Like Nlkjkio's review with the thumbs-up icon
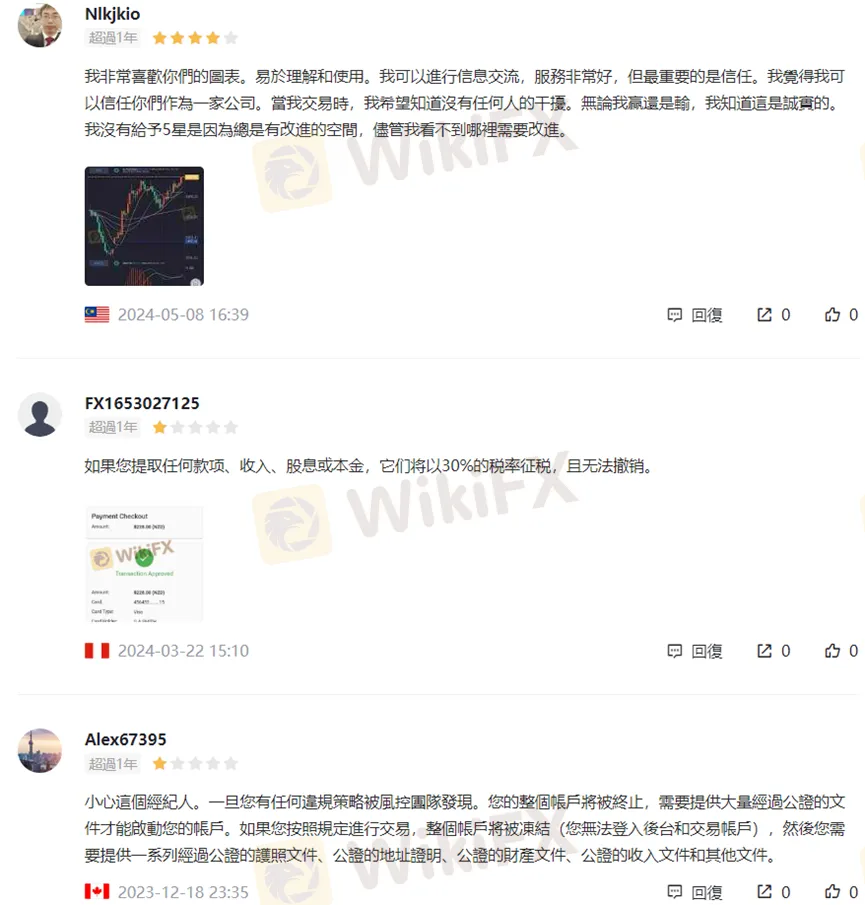The height and width of the screenshot is (905, 865). [832, 315]
